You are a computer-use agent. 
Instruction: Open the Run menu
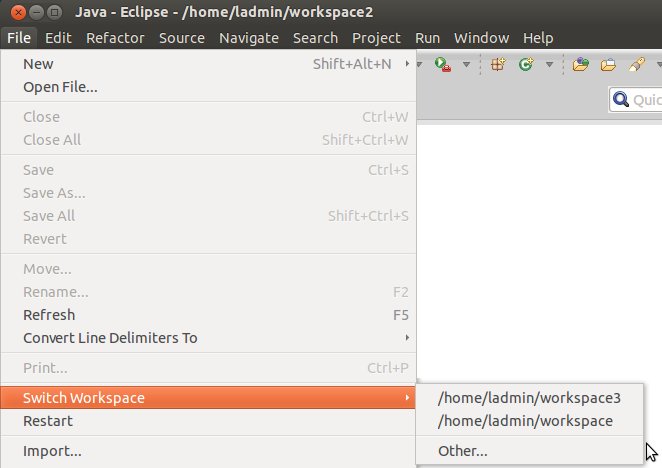click(x=427, y=38)
